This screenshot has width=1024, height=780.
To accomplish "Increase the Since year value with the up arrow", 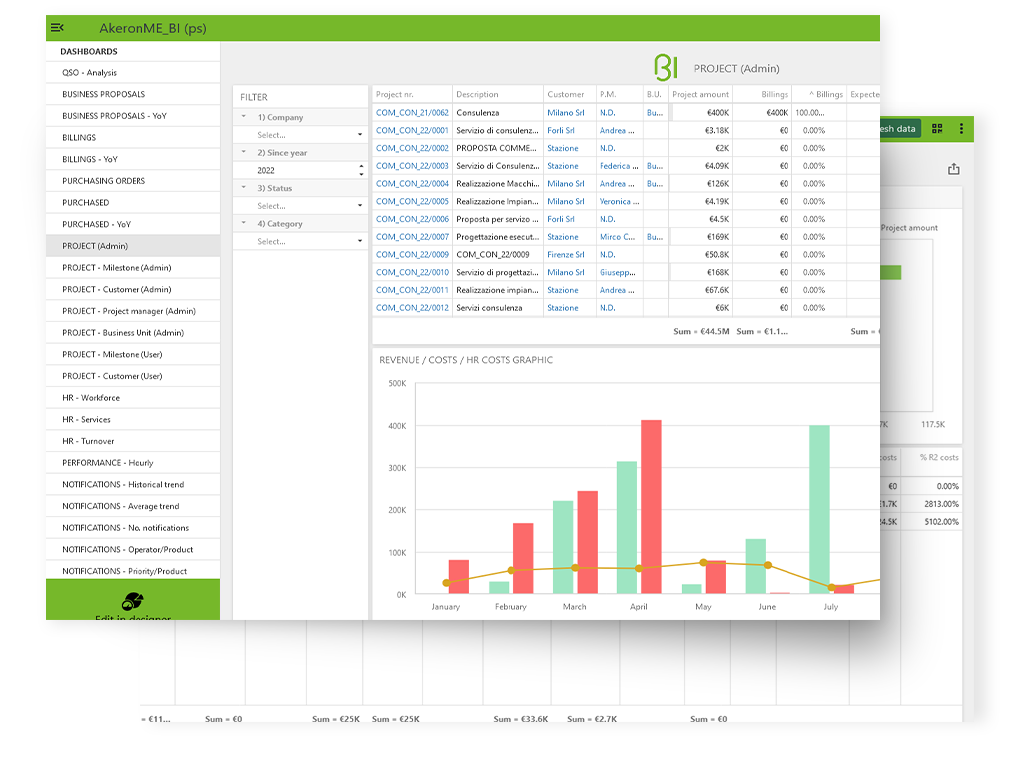I will (361, 166).
